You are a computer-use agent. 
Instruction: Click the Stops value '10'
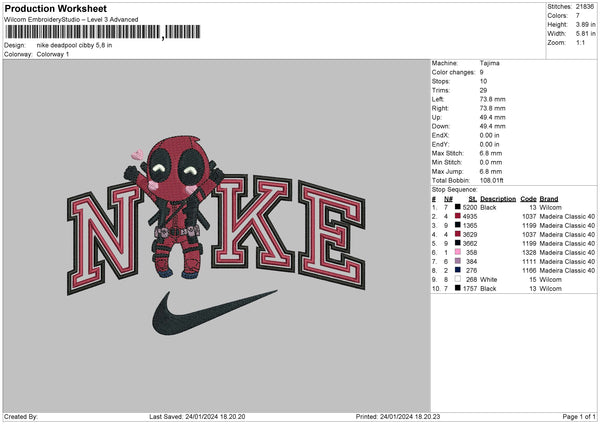(483, 81)
